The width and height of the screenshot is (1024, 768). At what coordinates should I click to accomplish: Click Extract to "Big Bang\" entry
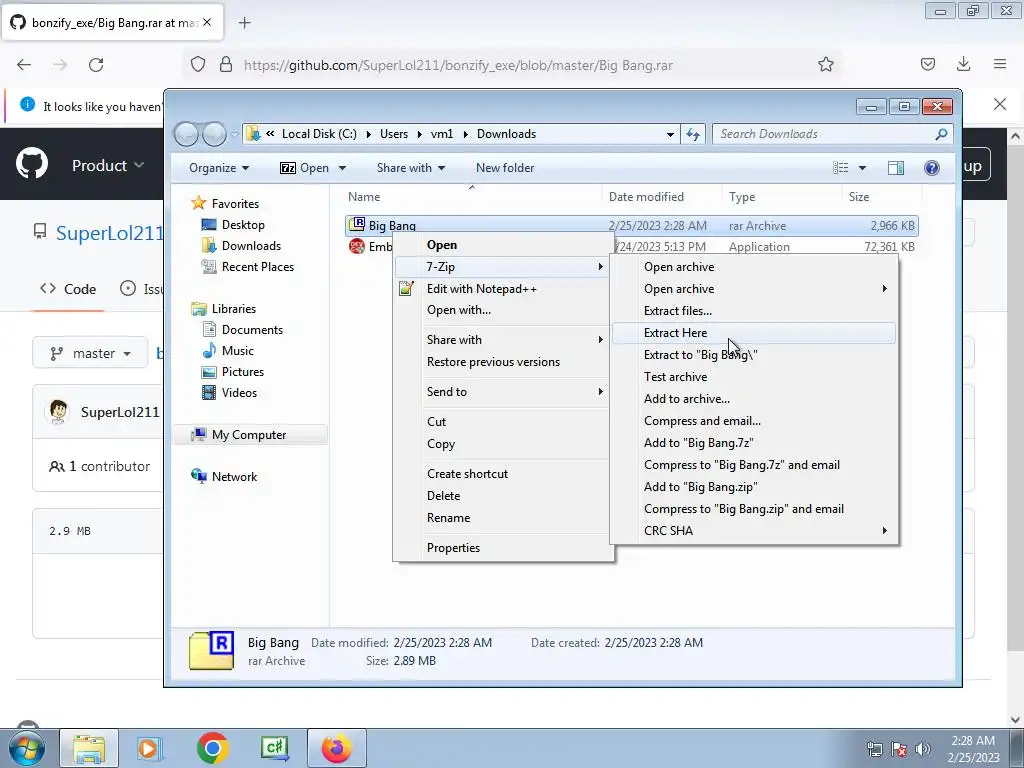(x=754, y=355)
